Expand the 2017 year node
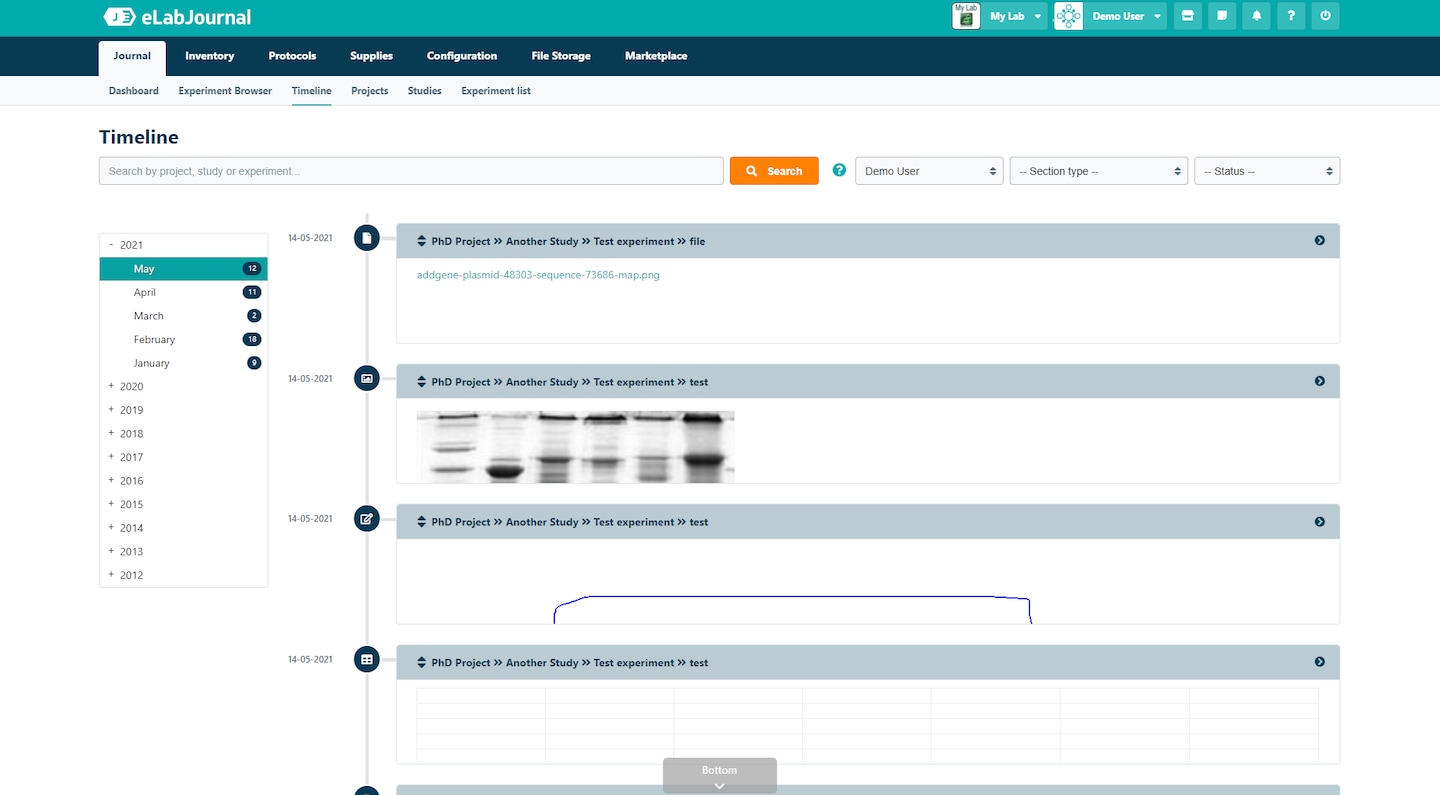 111,457
